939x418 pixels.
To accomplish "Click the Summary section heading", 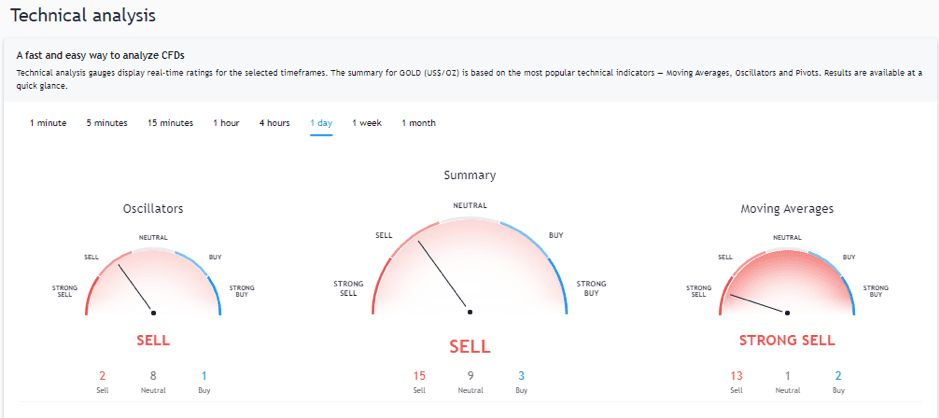I will point(469,175).
